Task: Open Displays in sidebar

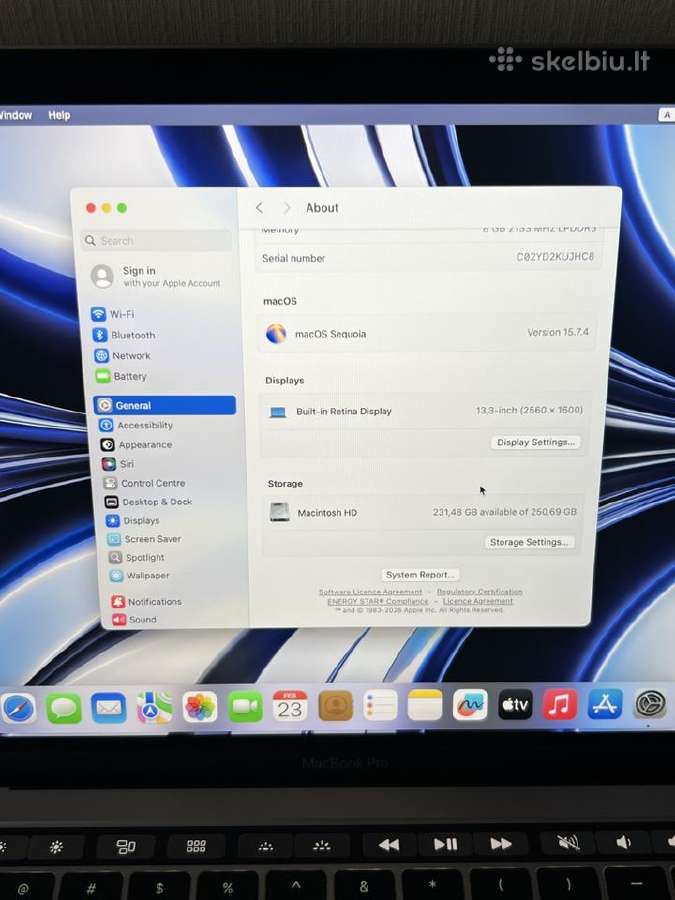Action: click(x=133, y=521)
